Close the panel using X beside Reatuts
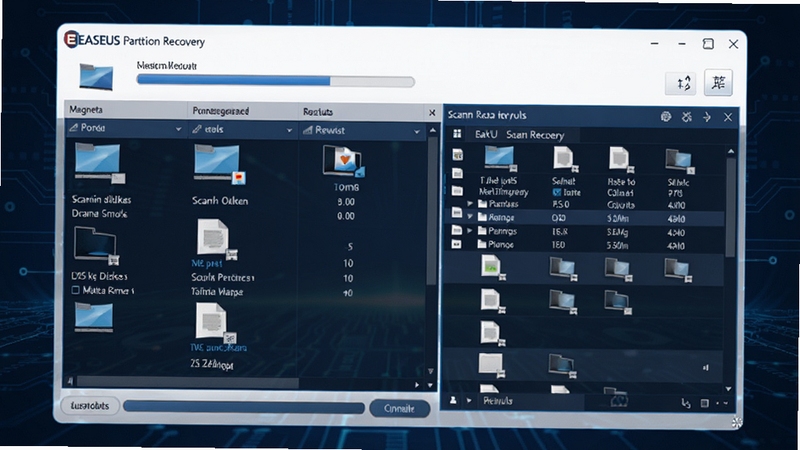The image size is (800, 450). [x=432, y=112]
